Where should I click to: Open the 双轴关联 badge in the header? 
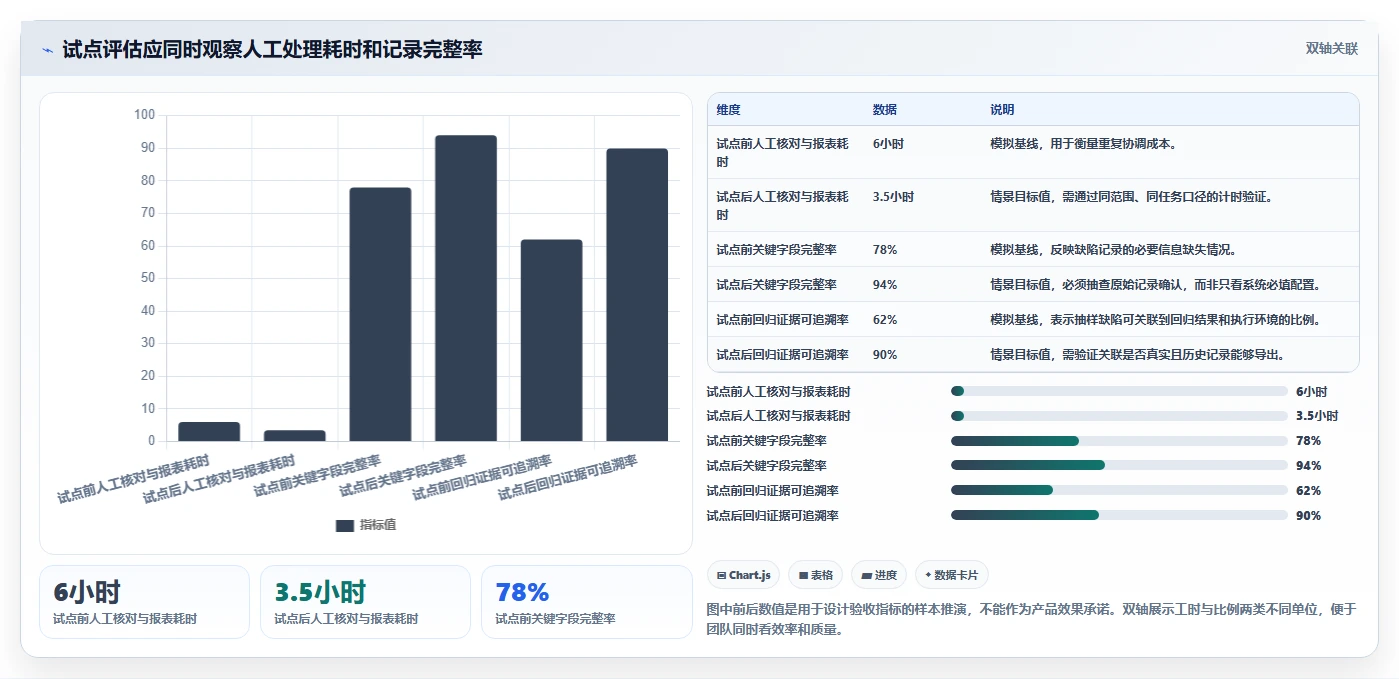pos(1331,48)
